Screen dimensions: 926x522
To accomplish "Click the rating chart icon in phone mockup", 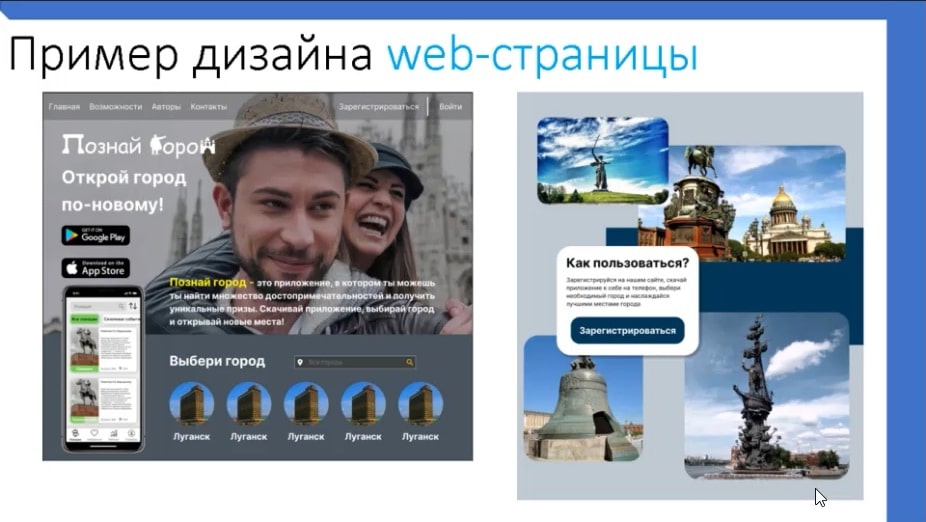I will tap(113, 434).
